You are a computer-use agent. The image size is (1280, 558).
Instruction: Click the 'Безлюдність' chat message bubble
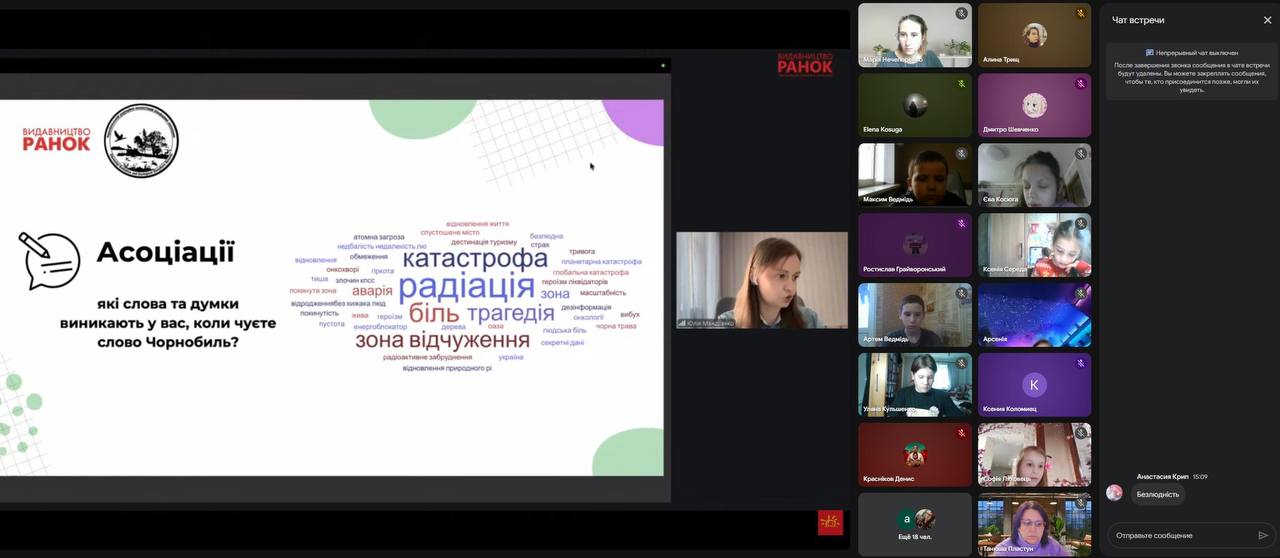[x=1160, y=494]
